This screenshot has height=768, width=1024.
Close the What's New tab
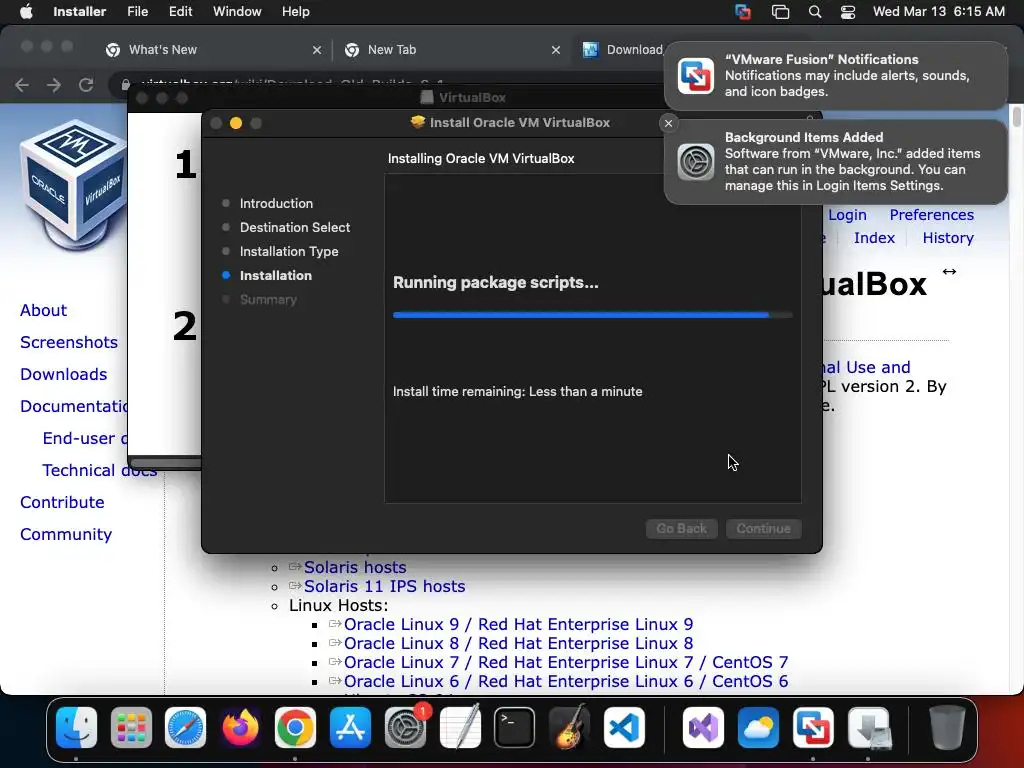[x=317, y=50]
